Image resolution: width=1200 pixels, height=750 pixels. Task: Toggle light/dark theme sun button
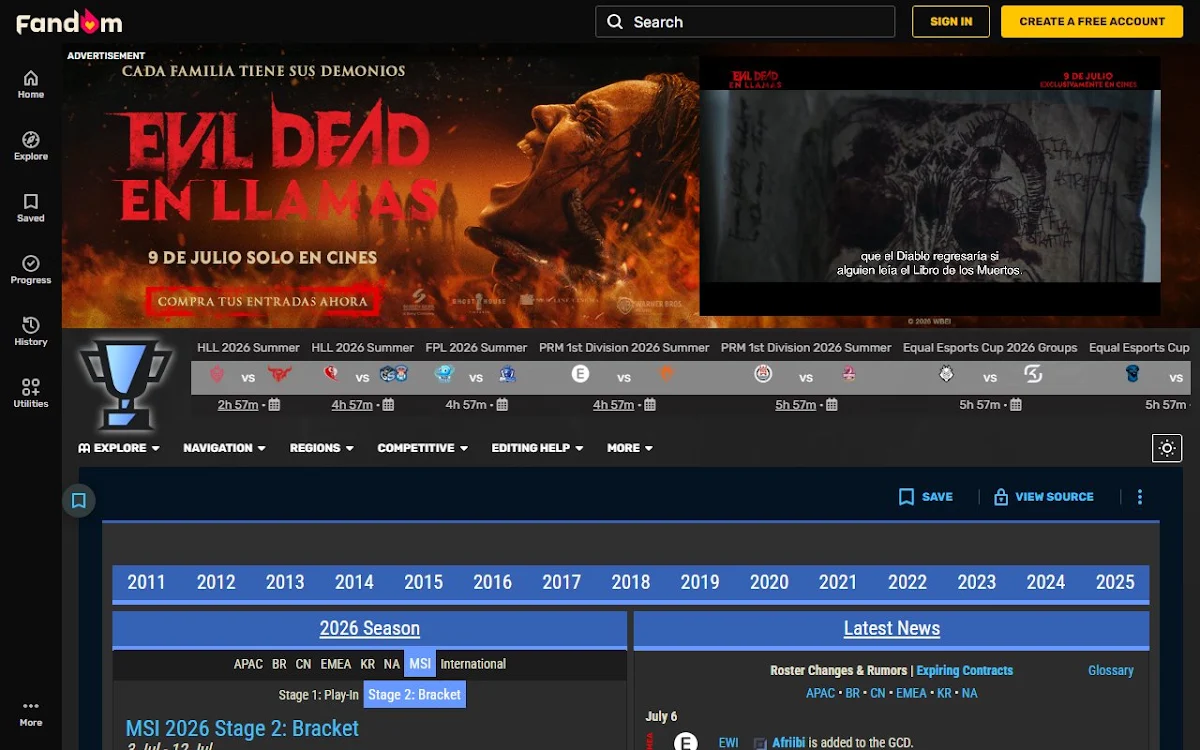point(1167,448)
